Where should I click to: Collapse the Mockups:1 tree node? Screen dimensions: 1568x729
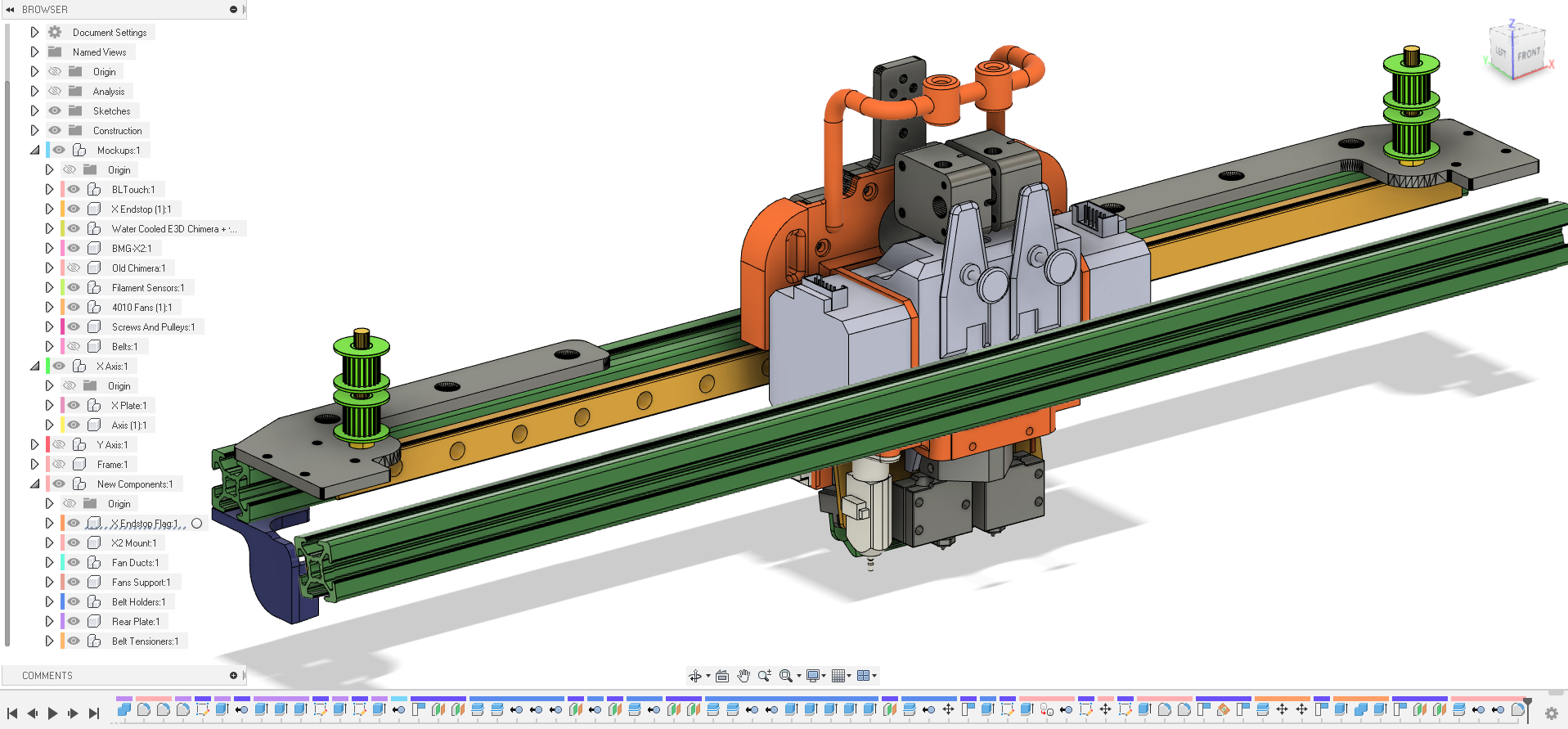point(34,151)
